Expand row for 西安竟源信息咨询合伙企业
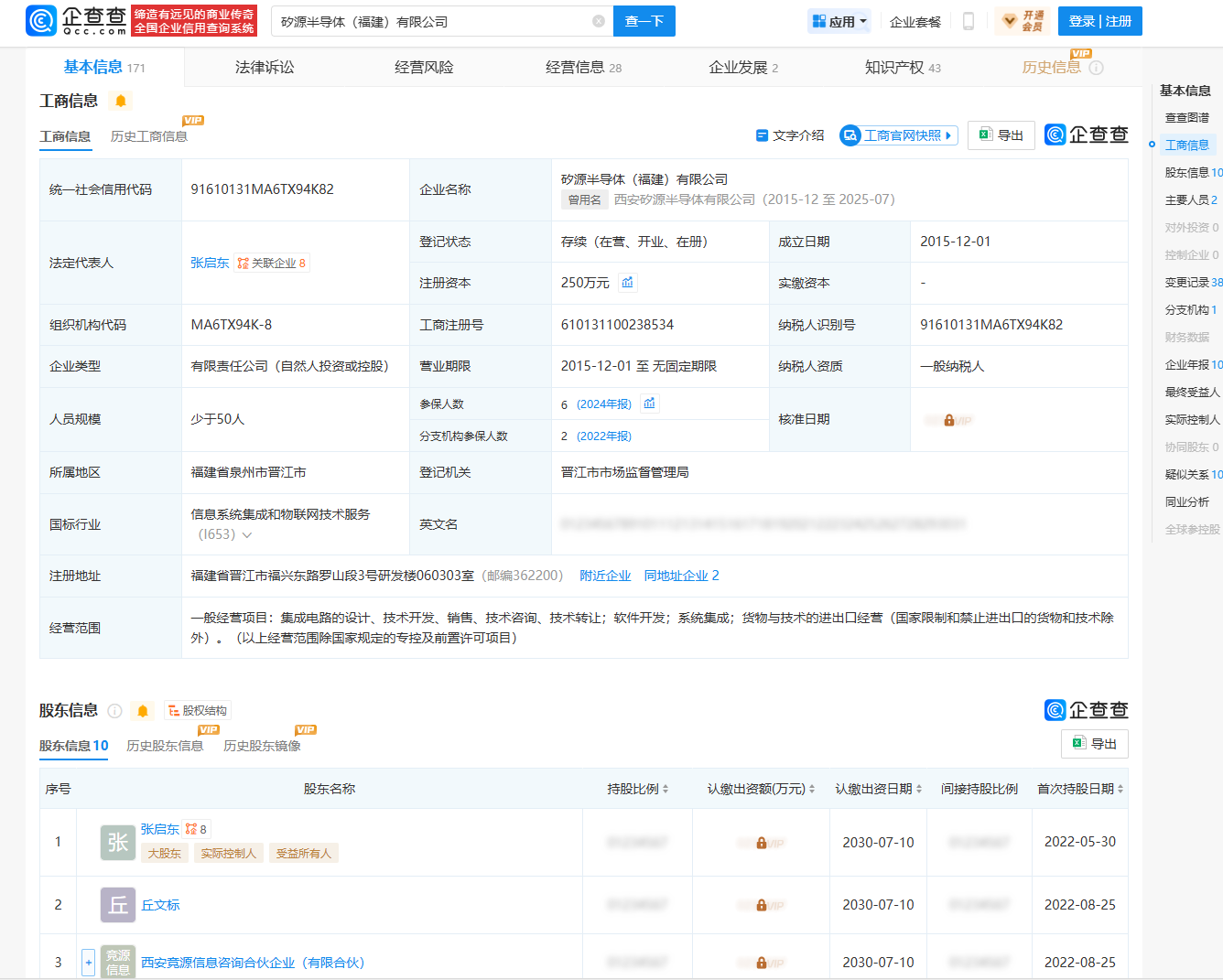Image resolution: width=1223 pixels, height=980 pixels. (88, 963)
